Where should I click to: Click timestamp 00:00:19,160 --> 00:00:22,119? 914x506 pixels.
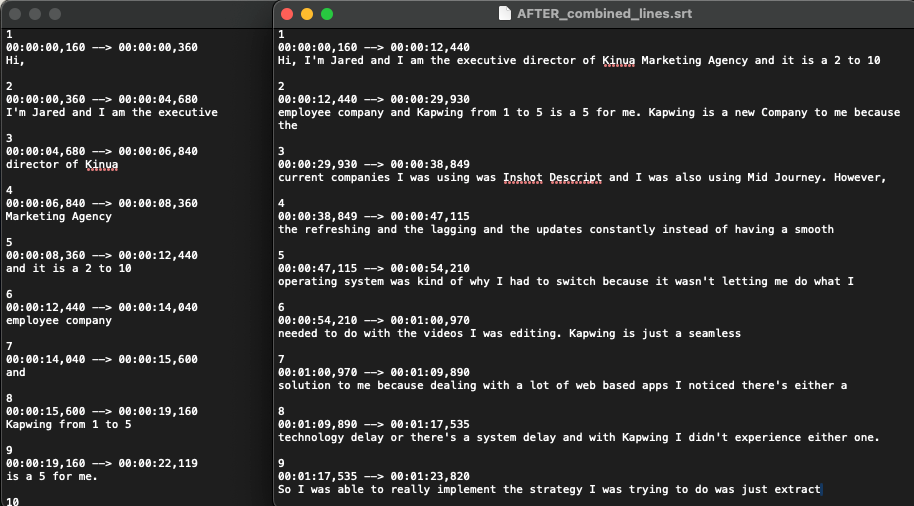click(102, 463)
